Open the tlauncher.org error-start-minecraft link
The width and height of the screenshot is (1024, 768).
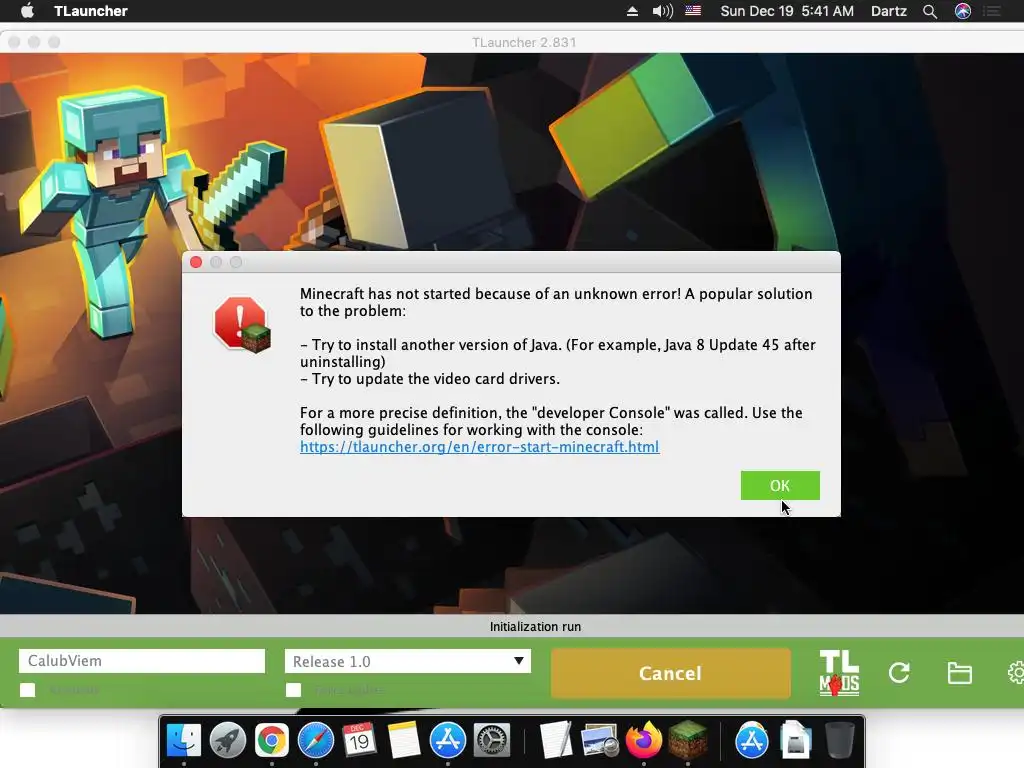(x=479, y=447)
